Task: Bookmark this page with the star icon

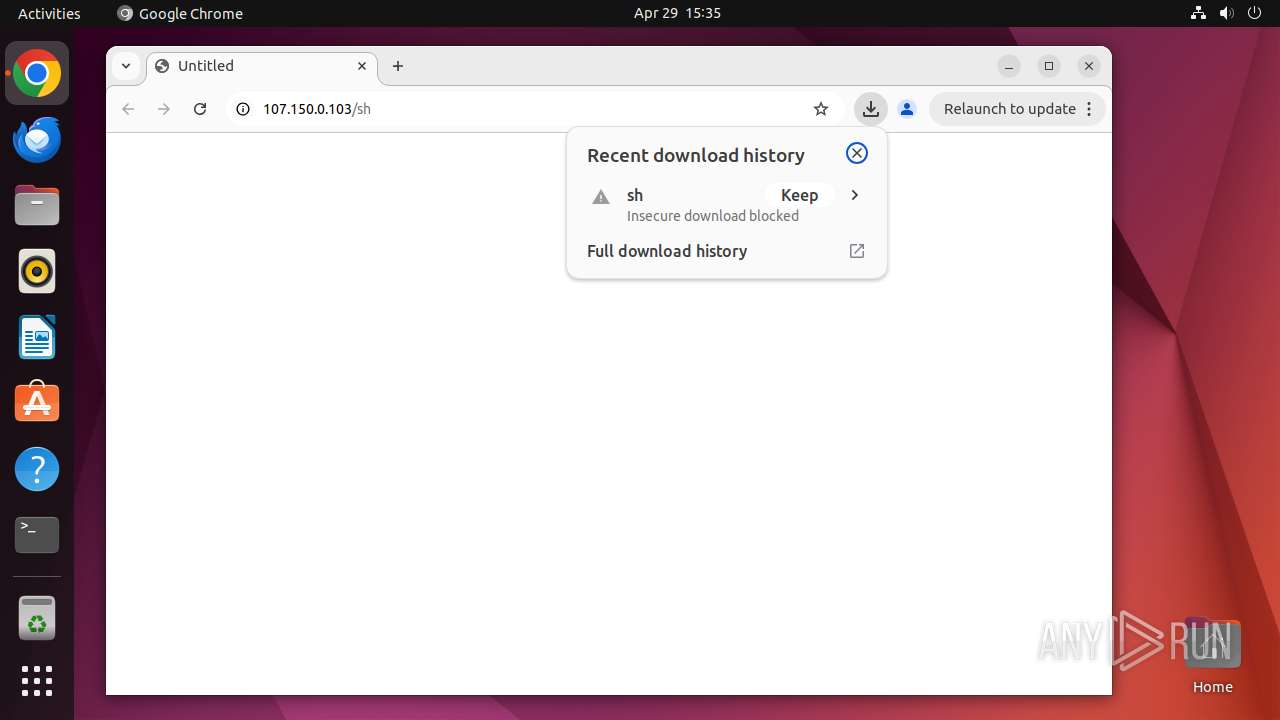Action: 821,109
